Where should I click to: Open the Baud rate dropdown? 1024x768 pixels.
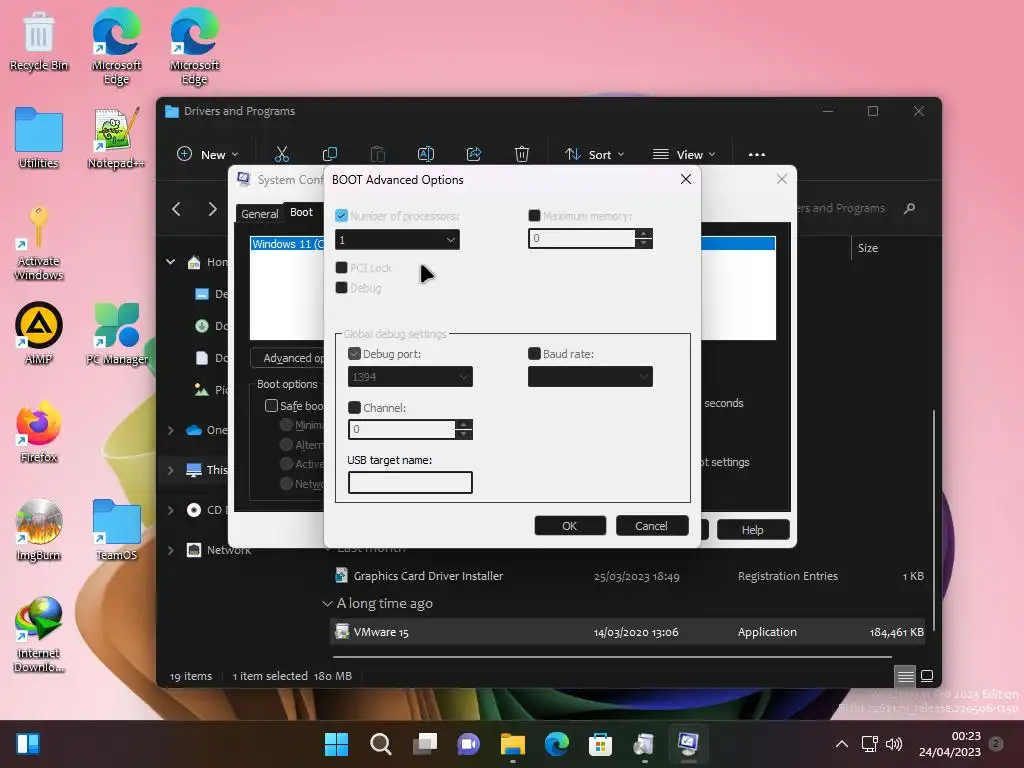point(590,377)
